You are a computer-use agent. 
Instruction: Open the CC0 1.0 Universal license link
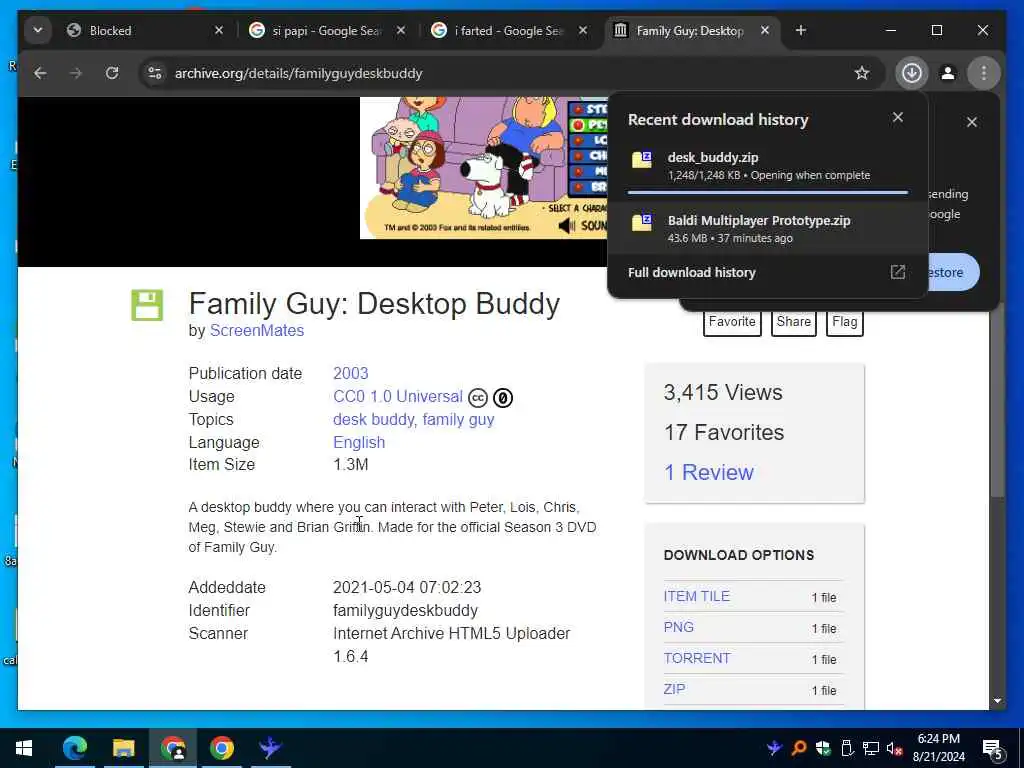[x=398, y=396]
